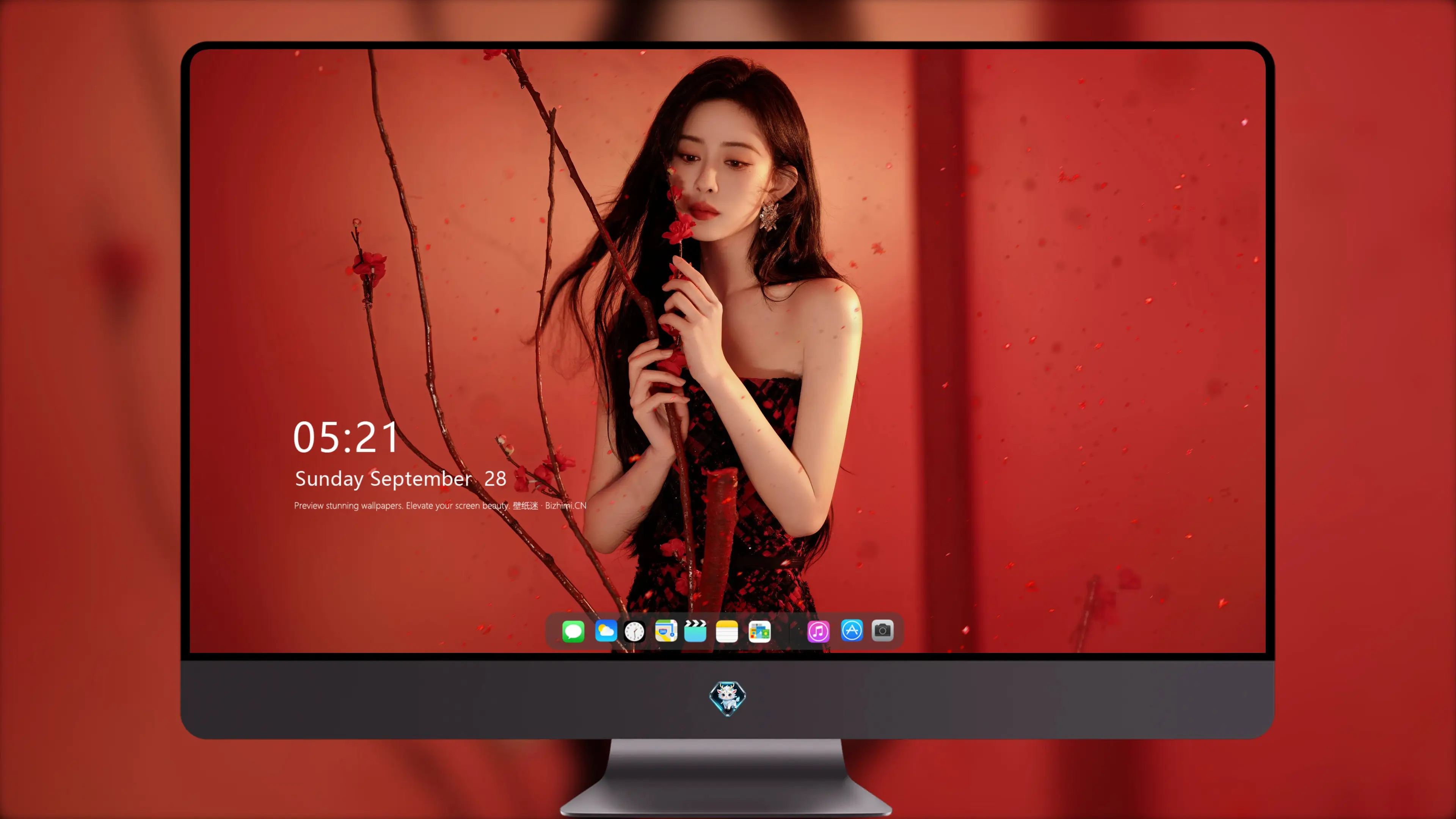The width and height of the screenshot is (1456, 819).
Task: Open the Clock app in the dock
Action: click(634, 631)
